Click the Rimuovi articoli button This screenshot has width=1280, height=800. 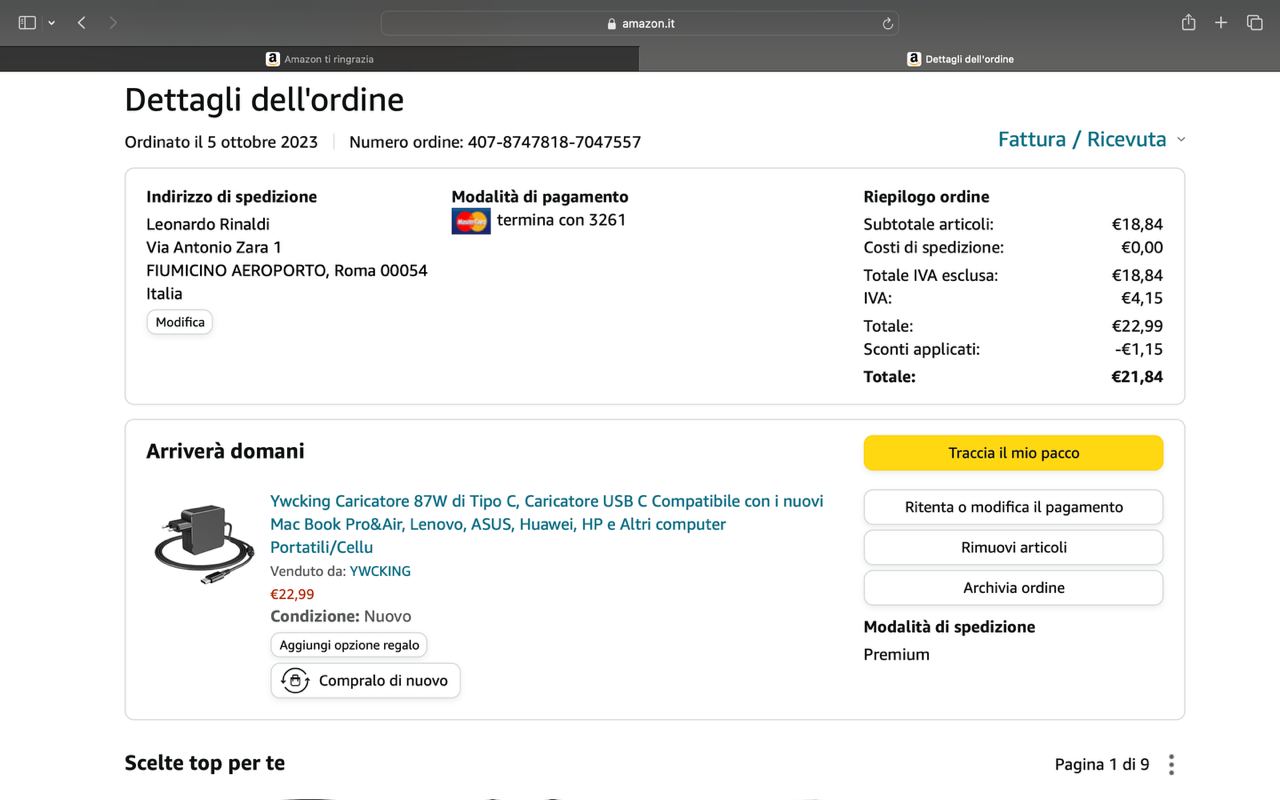(1013, 547)
